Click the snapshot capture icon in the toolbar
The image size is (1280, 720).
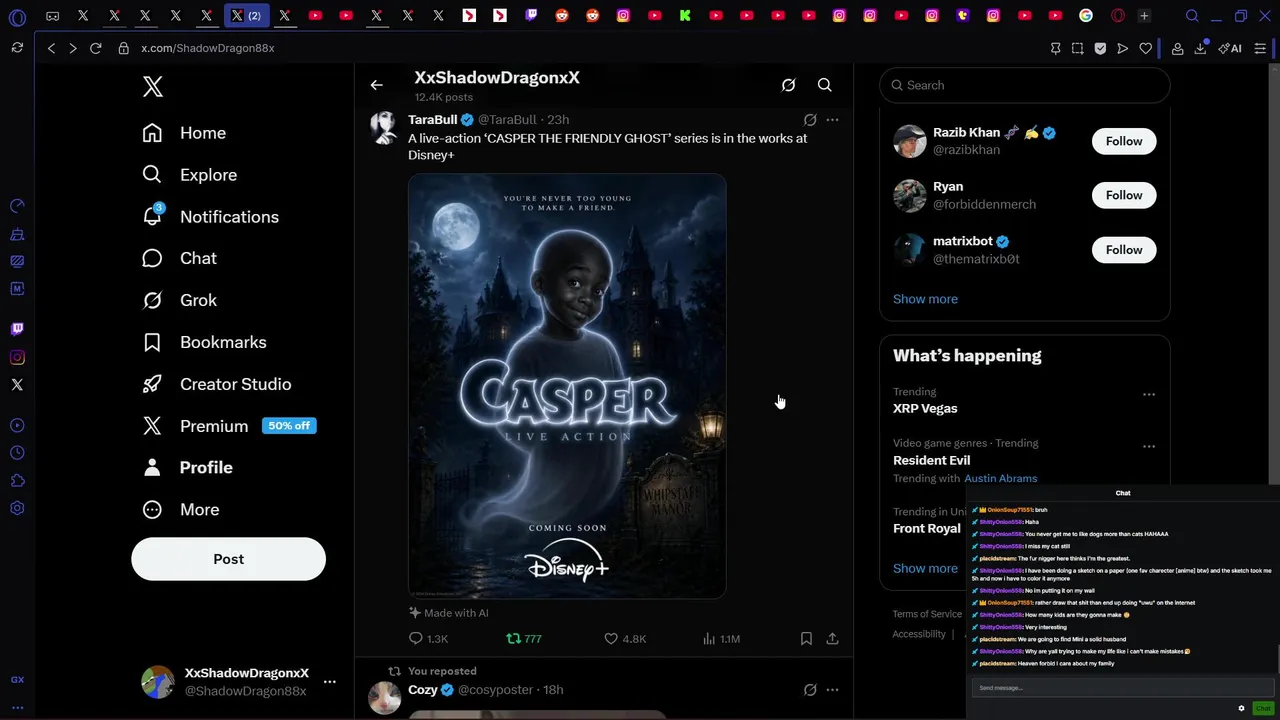(1077, 48)
